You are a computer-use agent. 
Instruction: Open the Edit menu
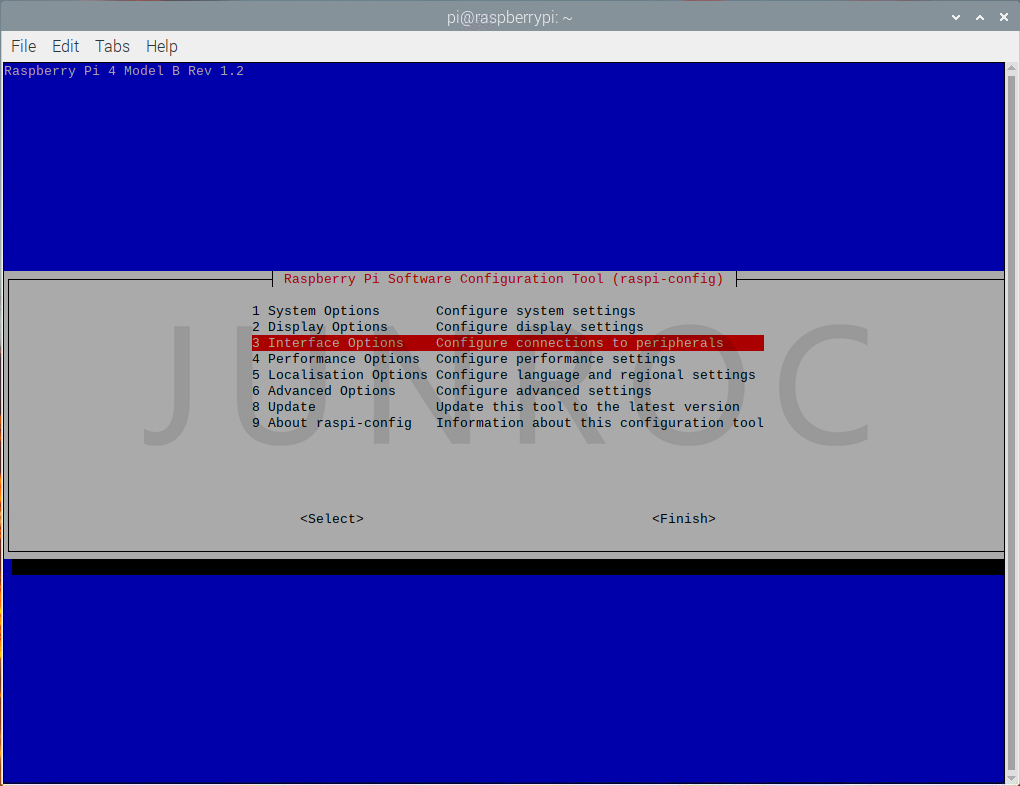[65, 46]
